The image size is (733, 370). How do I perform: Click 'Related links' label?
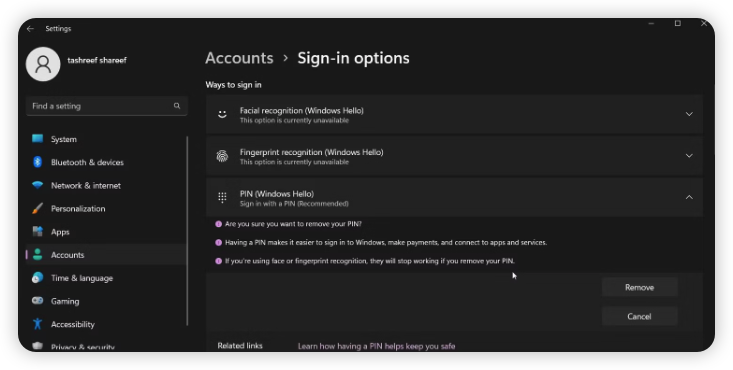[240, 346]
